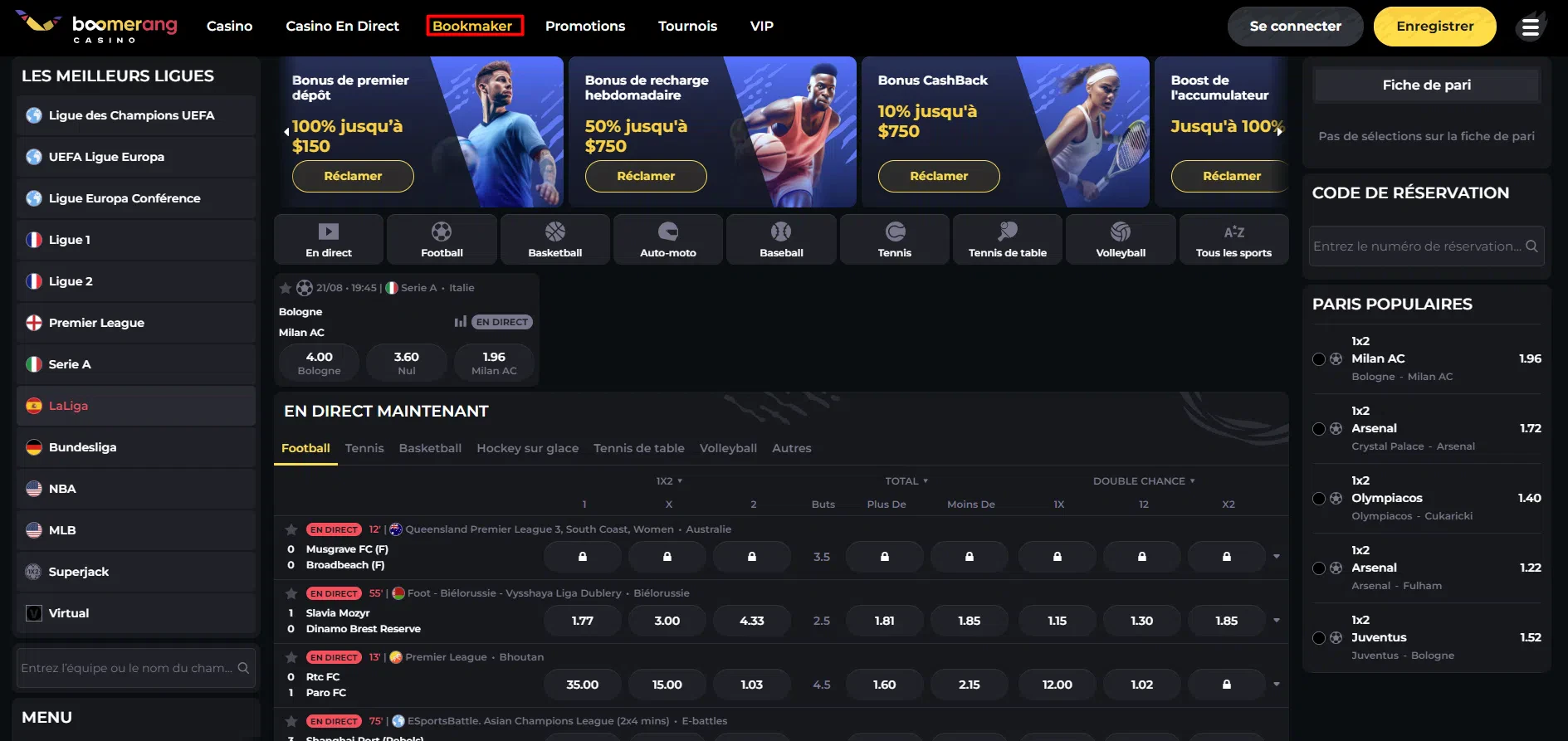The image size is (1568, 741).
Task: Click the Superjack league icon
Action: 34,572
